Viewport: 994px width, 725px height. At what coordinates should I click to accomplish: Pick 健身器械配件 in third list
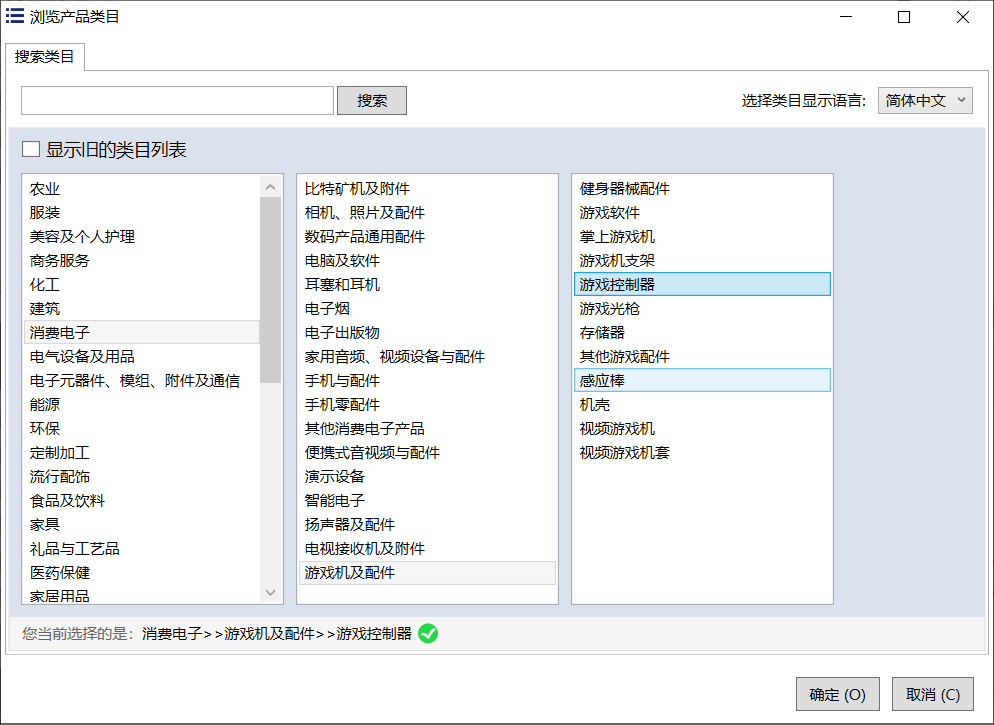point(702,189)
